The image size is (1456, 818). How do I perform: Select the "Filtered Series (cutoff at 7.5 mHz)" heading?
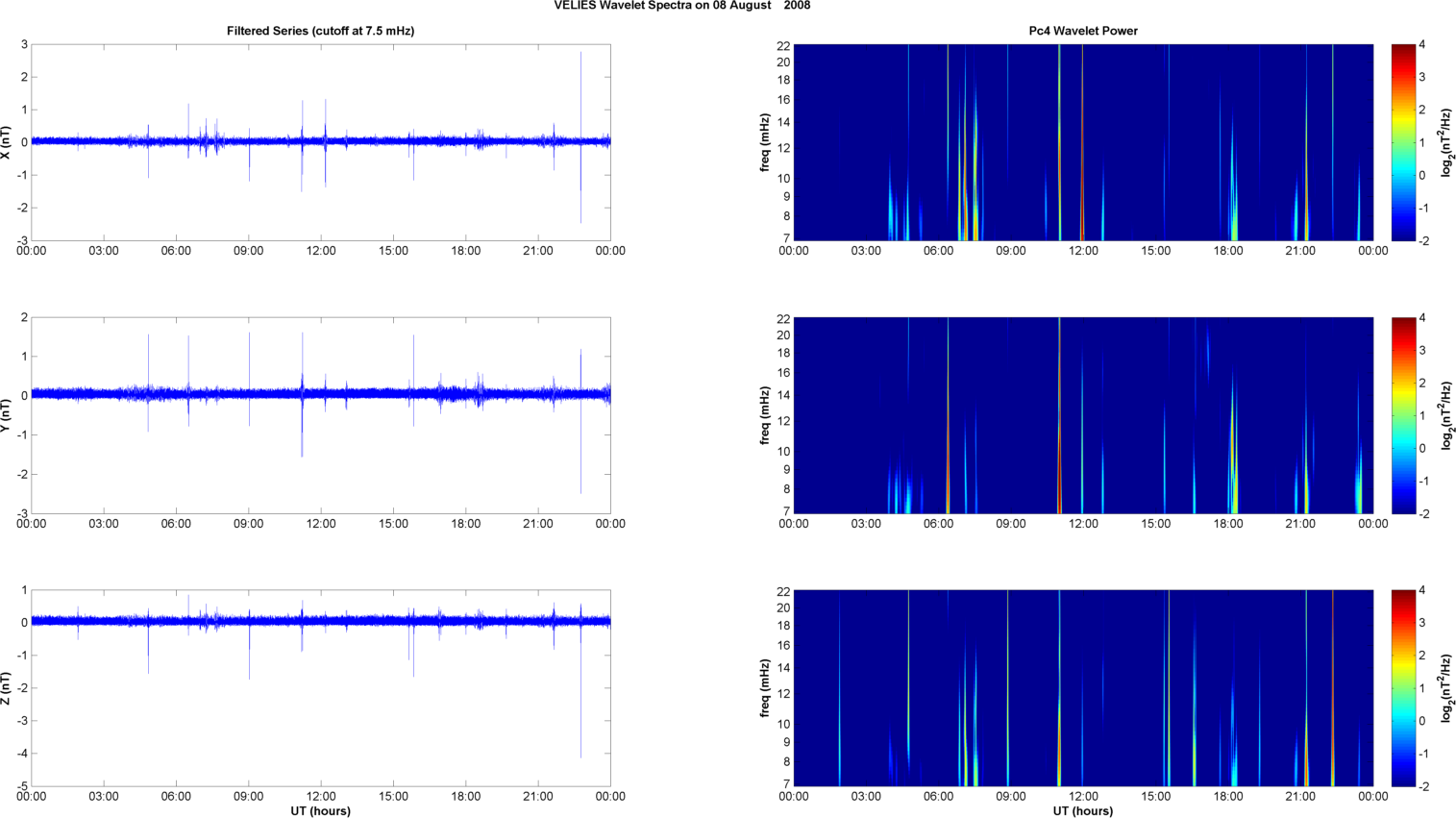321,31
